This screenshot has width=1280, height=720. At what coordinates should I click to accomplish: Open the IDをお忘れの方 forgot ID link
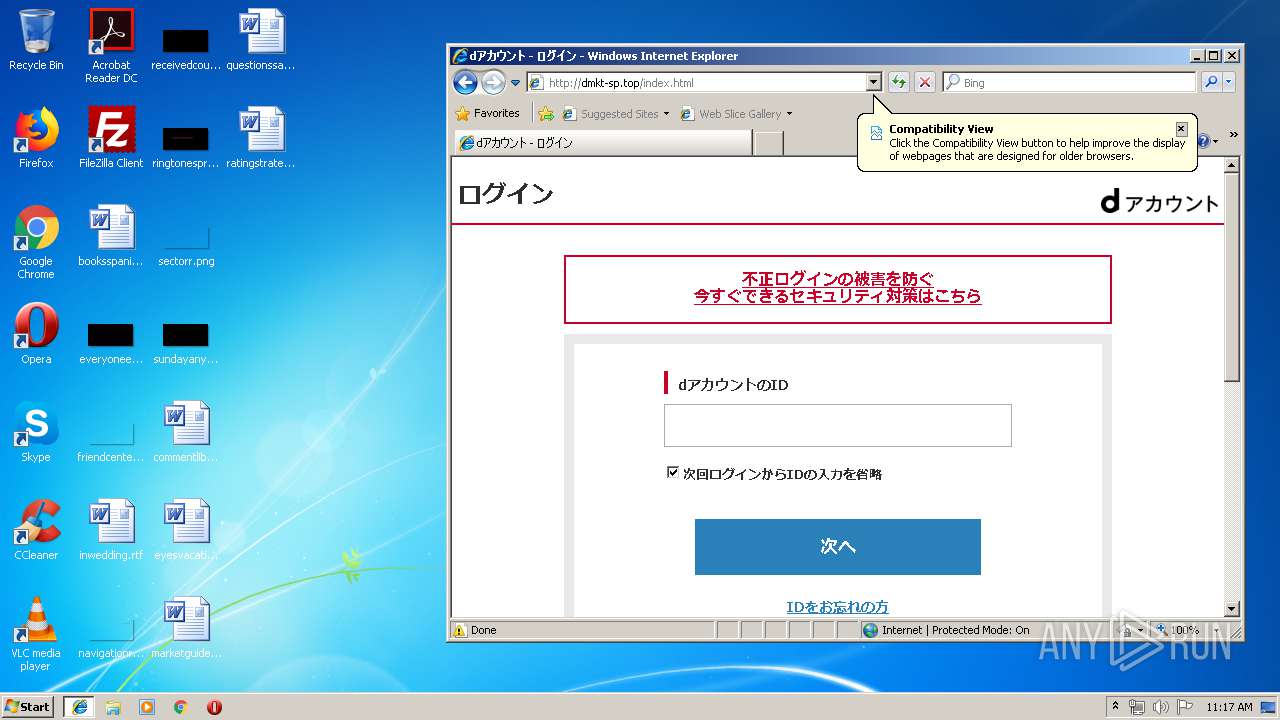[837, 607]
